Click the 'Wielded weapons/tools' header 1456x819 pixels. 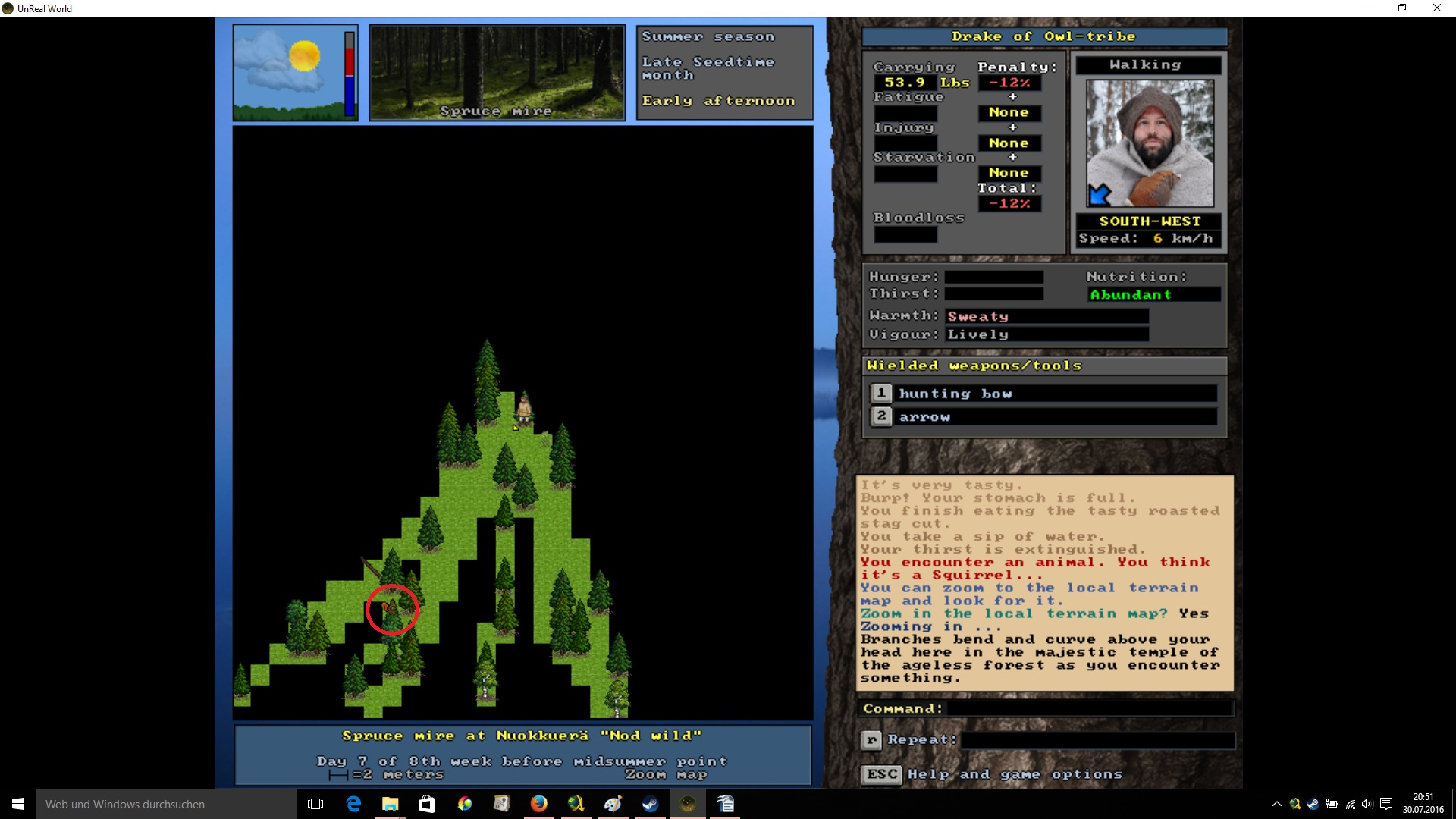(x=1044, y=366)
